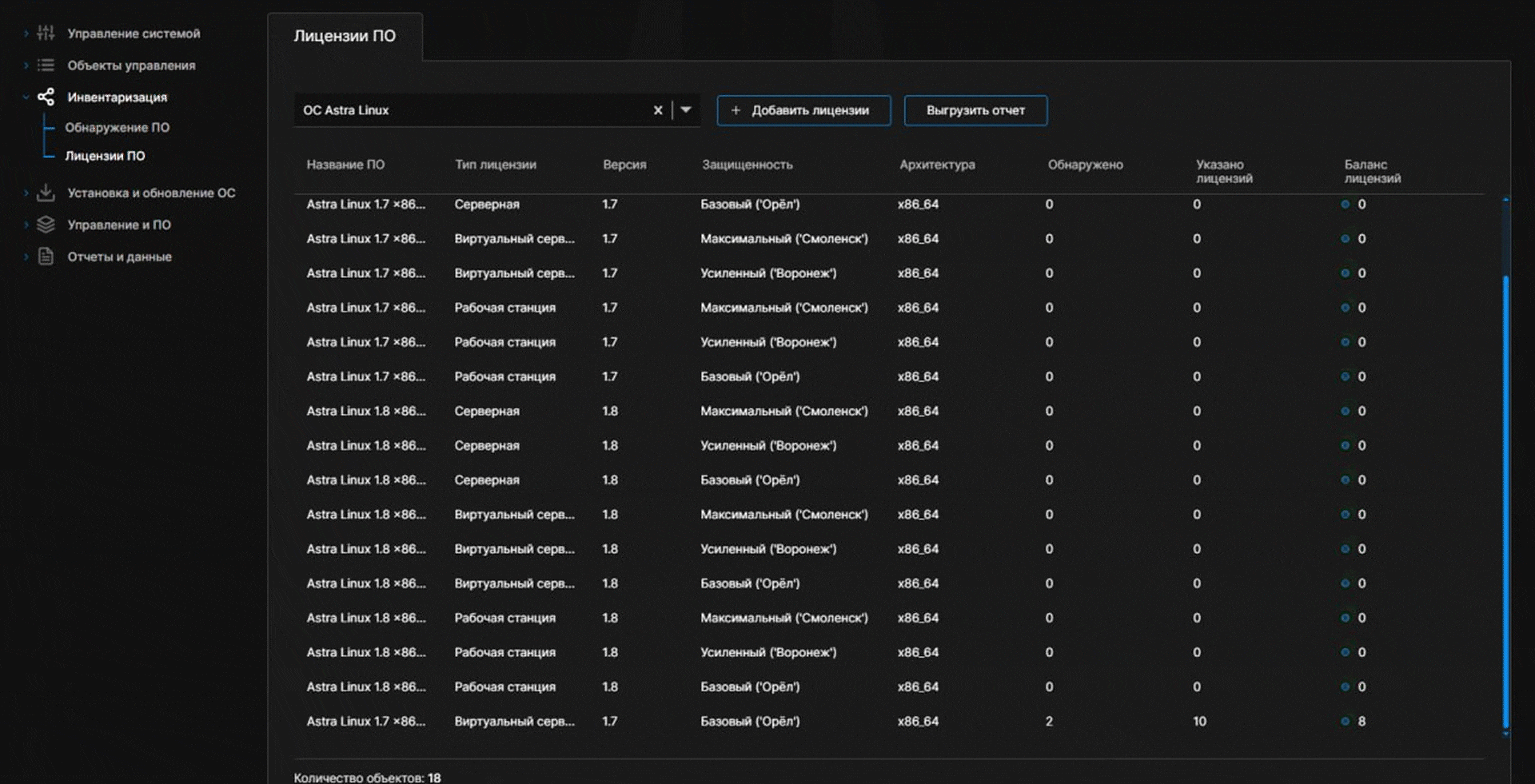Click the Добавить лицензии button
1535x784 pixels.
[803, 110]
